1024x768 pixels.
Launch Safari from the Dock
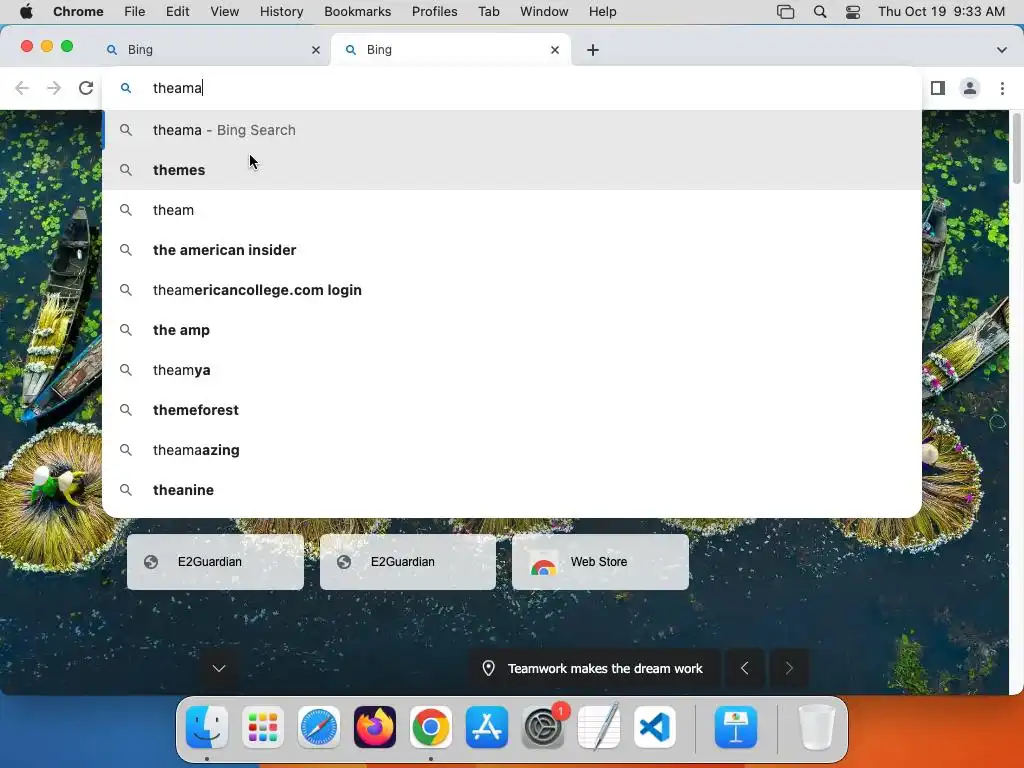pyautogui.click(x=319, y=727)
